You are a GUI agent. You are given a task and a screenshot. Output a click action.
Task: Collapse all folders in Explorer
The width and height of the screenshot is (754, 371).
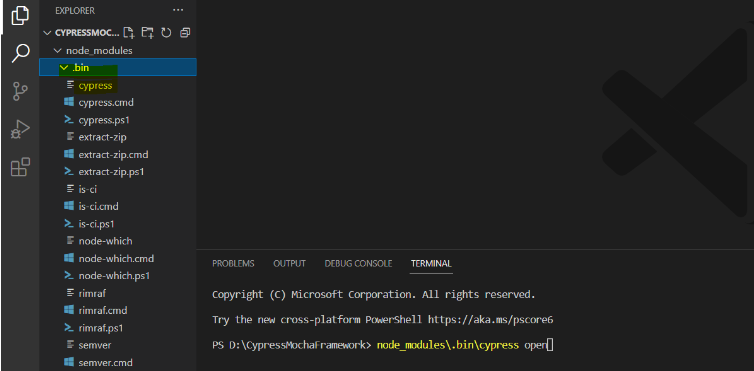point(185,33)
